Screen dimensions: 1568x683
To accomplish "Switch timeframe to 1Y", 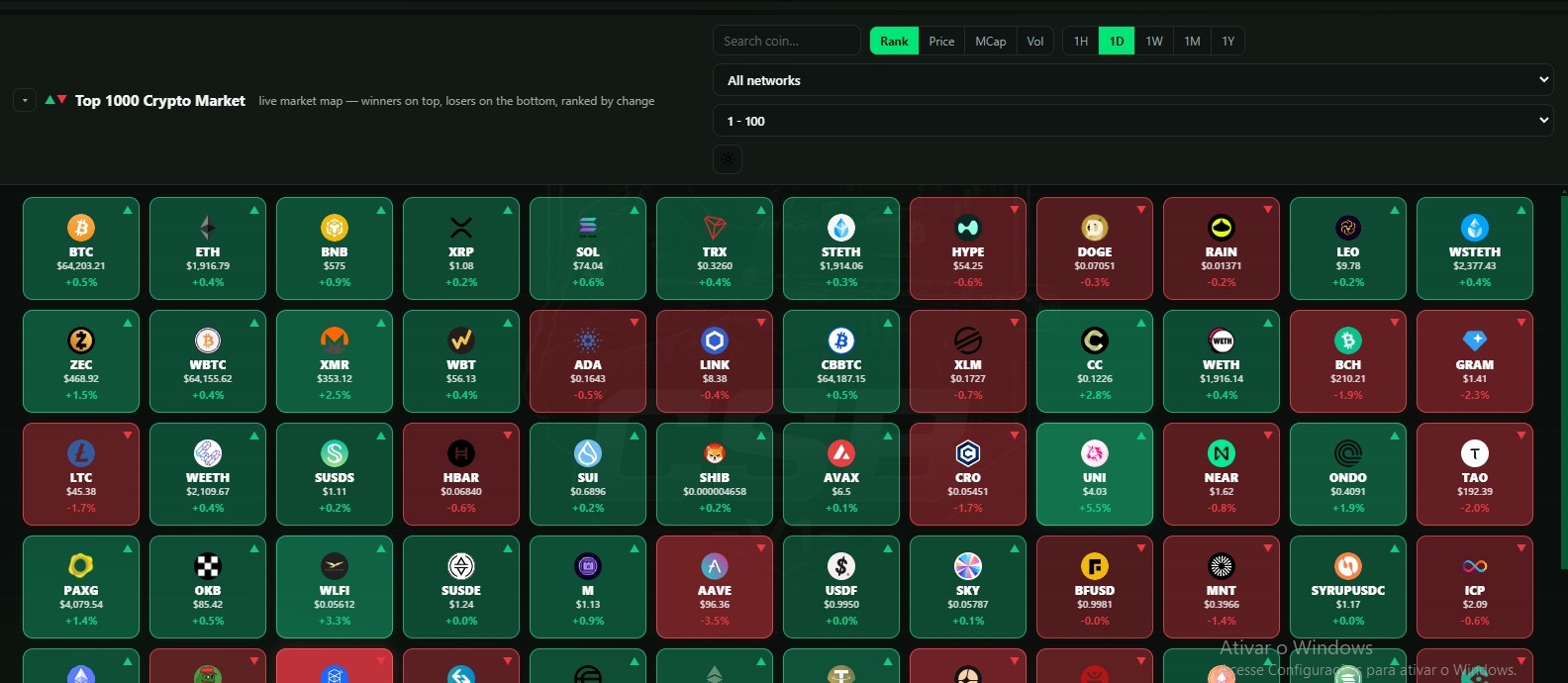I will pyautogui.click(x=1227, y=41).
